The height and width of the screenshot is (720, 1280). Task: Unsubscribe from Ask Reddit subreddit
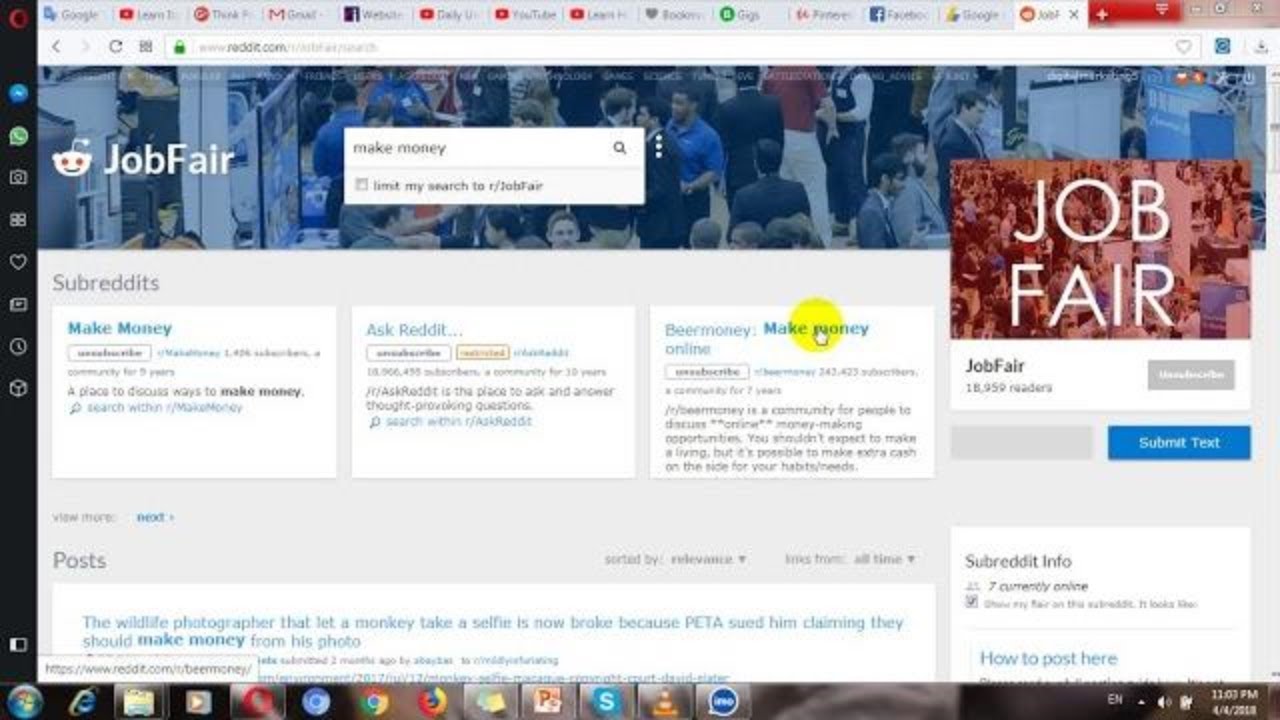[x=408, y=353]
